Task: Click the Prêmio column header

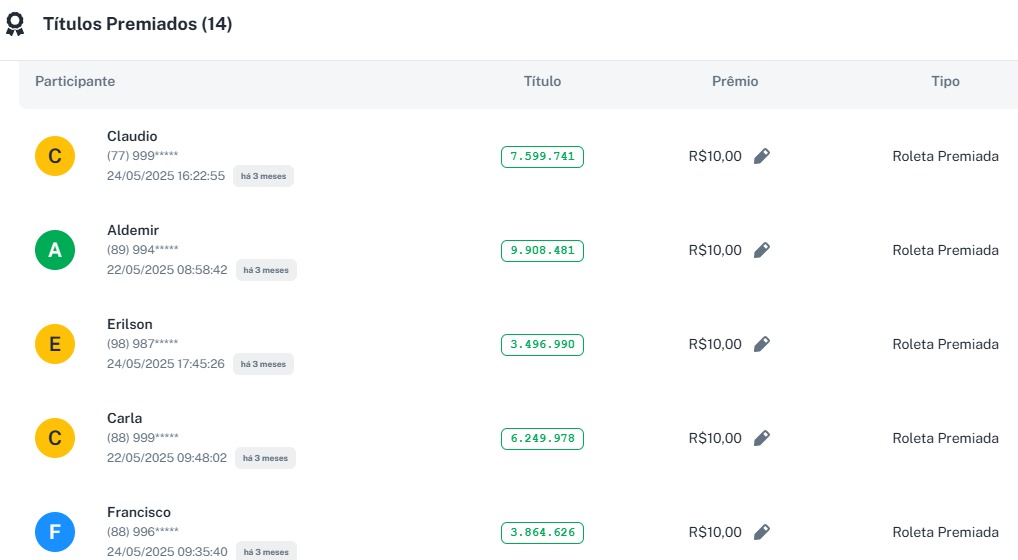Action: [x=735, y=81]
